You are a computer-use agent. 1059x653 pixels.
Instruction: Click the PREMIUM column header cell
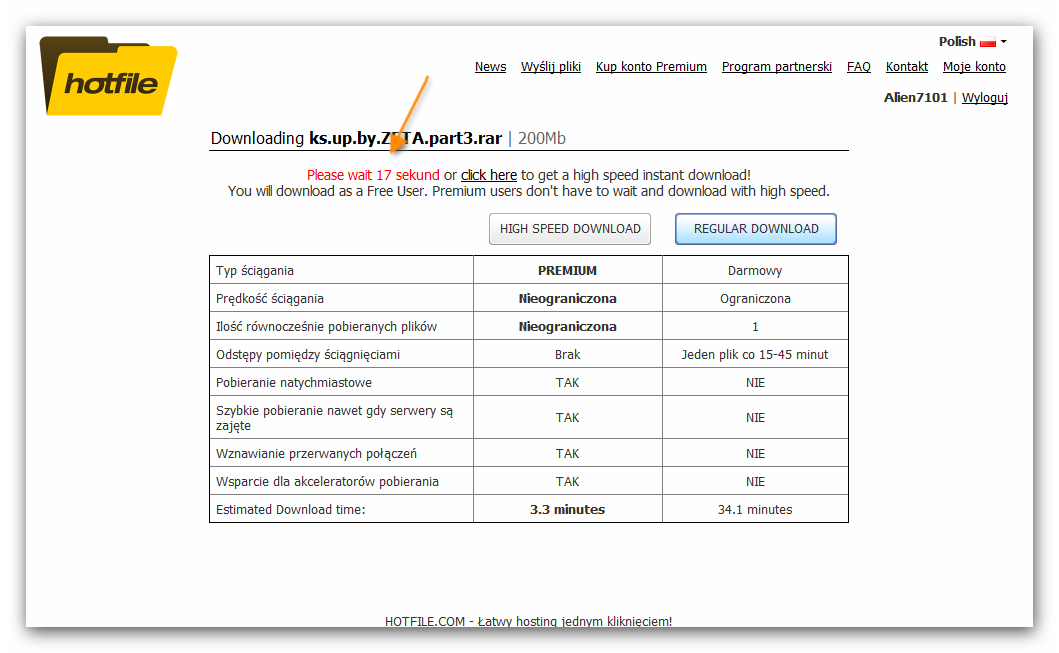(x=567, y=270)
